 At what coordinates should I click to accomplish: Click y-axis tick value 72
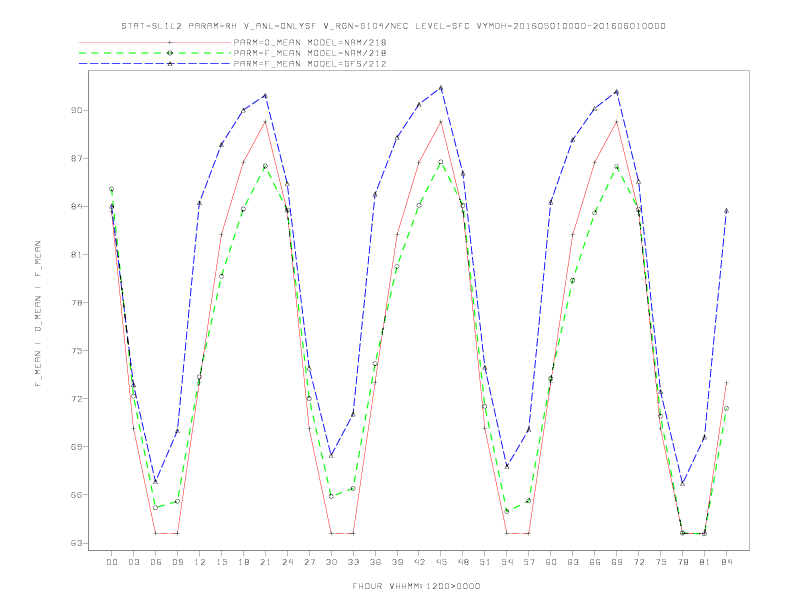tap(77, 398)
